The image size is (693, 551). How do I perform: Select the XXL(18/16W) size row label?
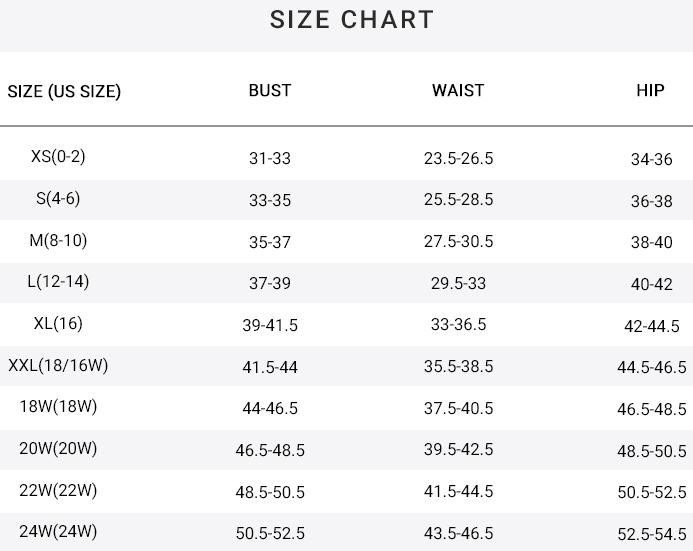point(58,365)
